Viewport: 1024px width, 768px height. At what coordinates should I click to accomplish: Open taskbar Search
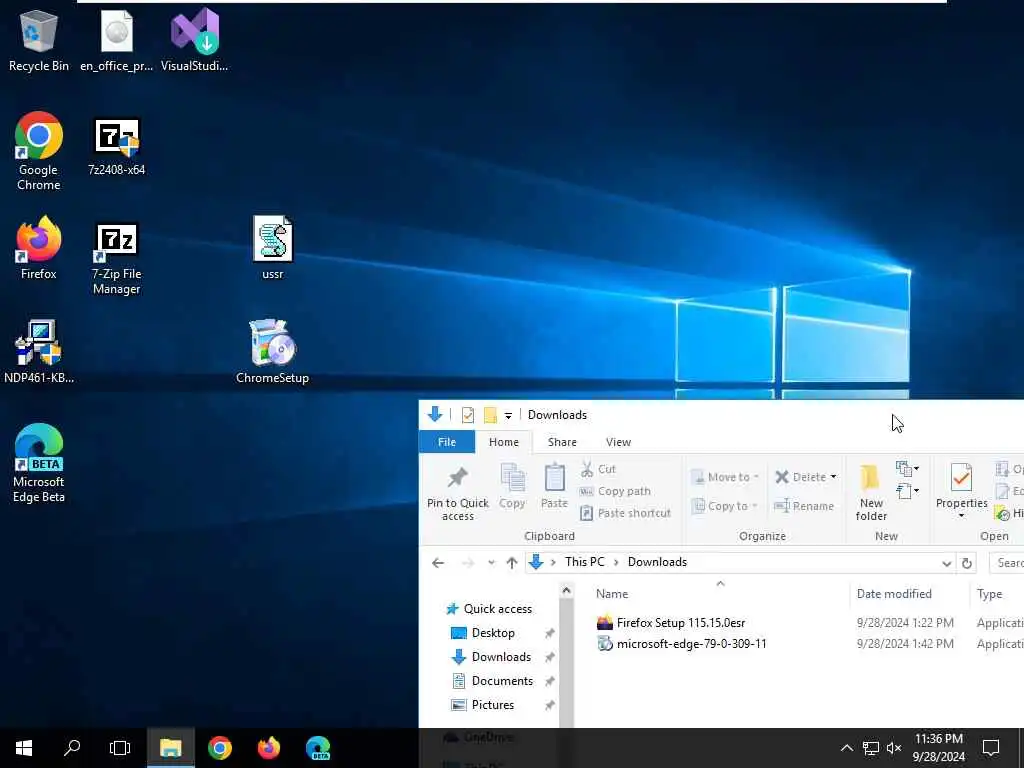[72, 748]
